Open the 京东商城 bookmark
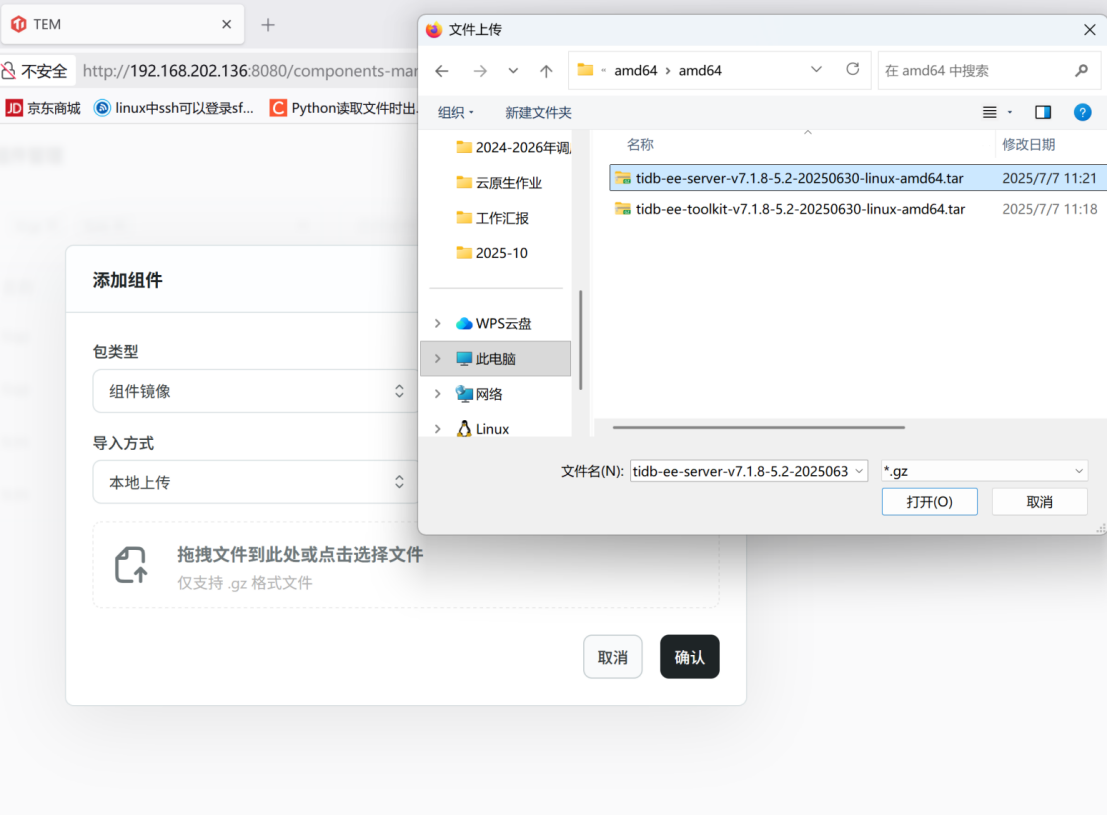This screenshot has width=1107, height=816. 44,108
